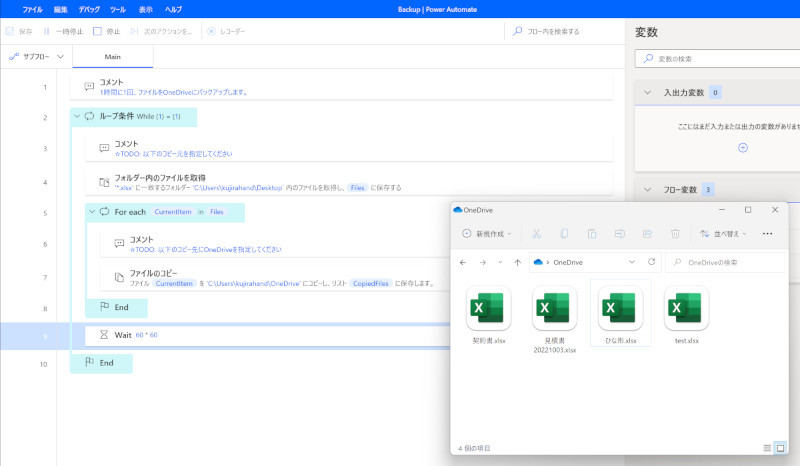Open the 表示 menu
The image size is (800, 466).
click(145, 9)
